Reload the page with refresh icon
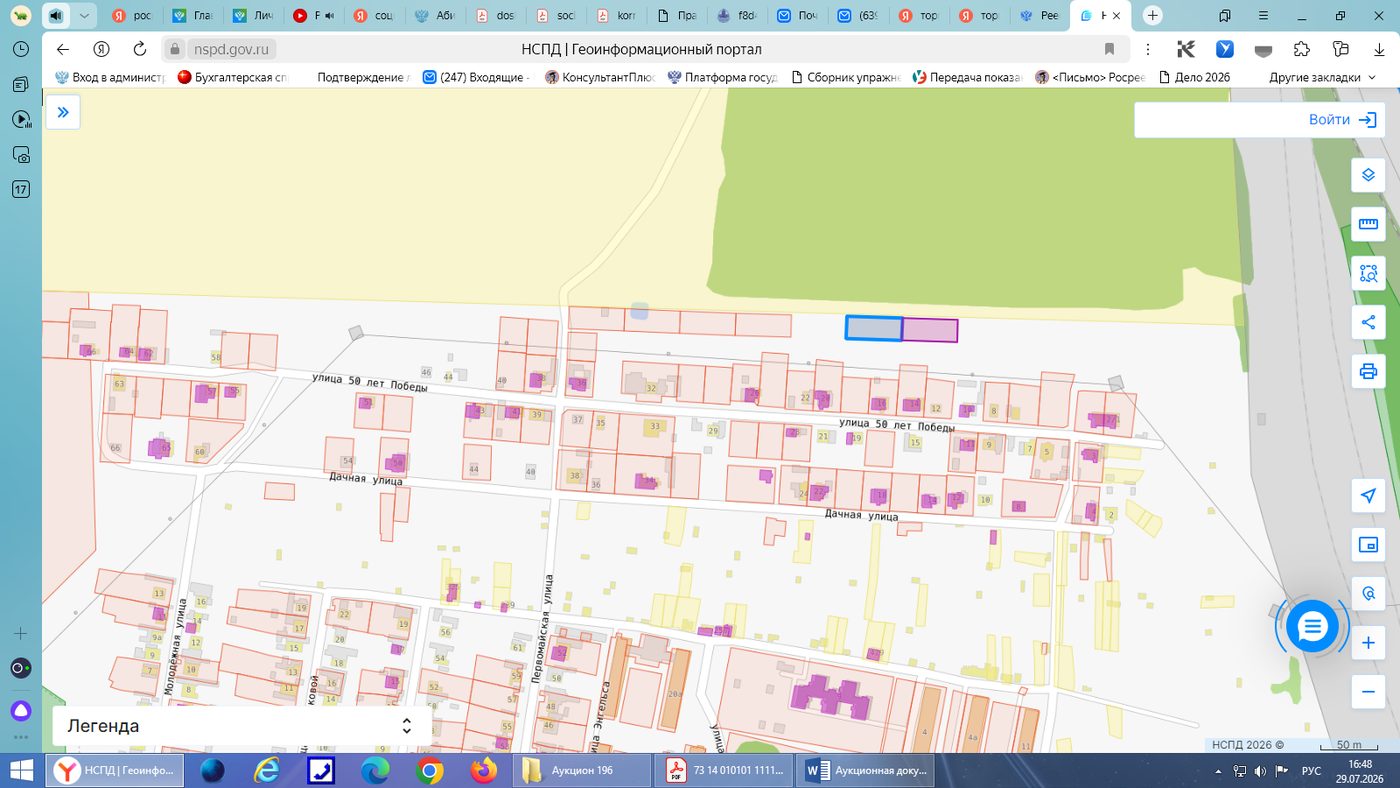This screenshot has height=788, width=1400. click(x=140, y=49)
